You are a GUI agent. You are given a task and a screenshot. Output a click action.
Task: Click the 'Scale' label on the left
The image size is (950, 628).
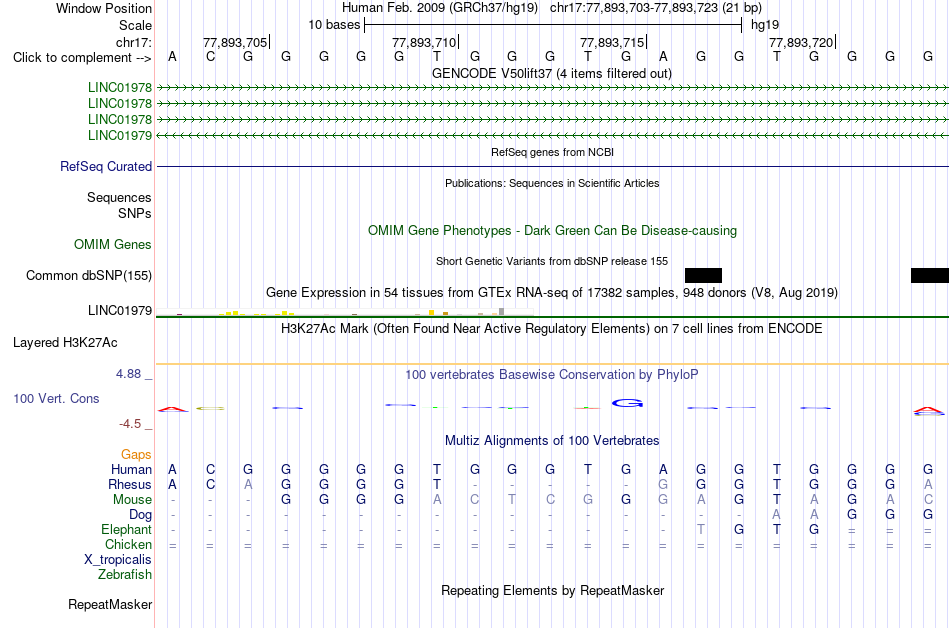[x=135, y=25]
